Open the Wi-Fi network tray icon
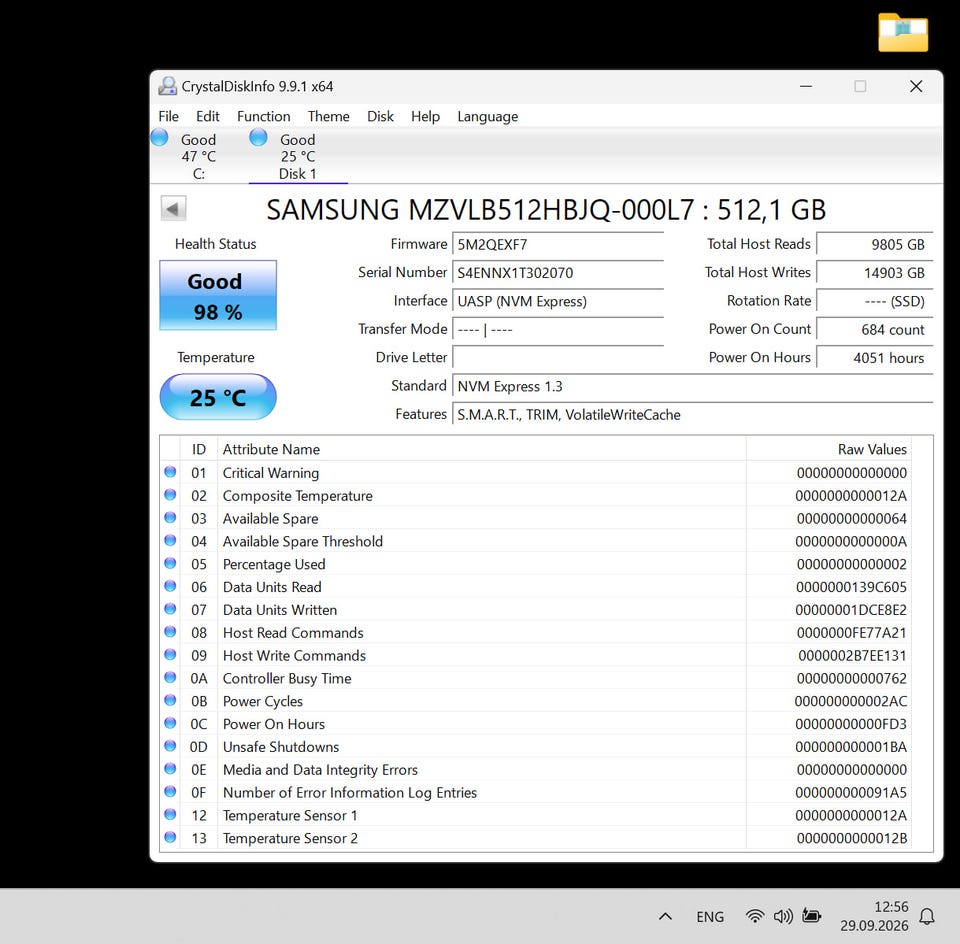Screen dimensions: 960x944 coord(755,916)
